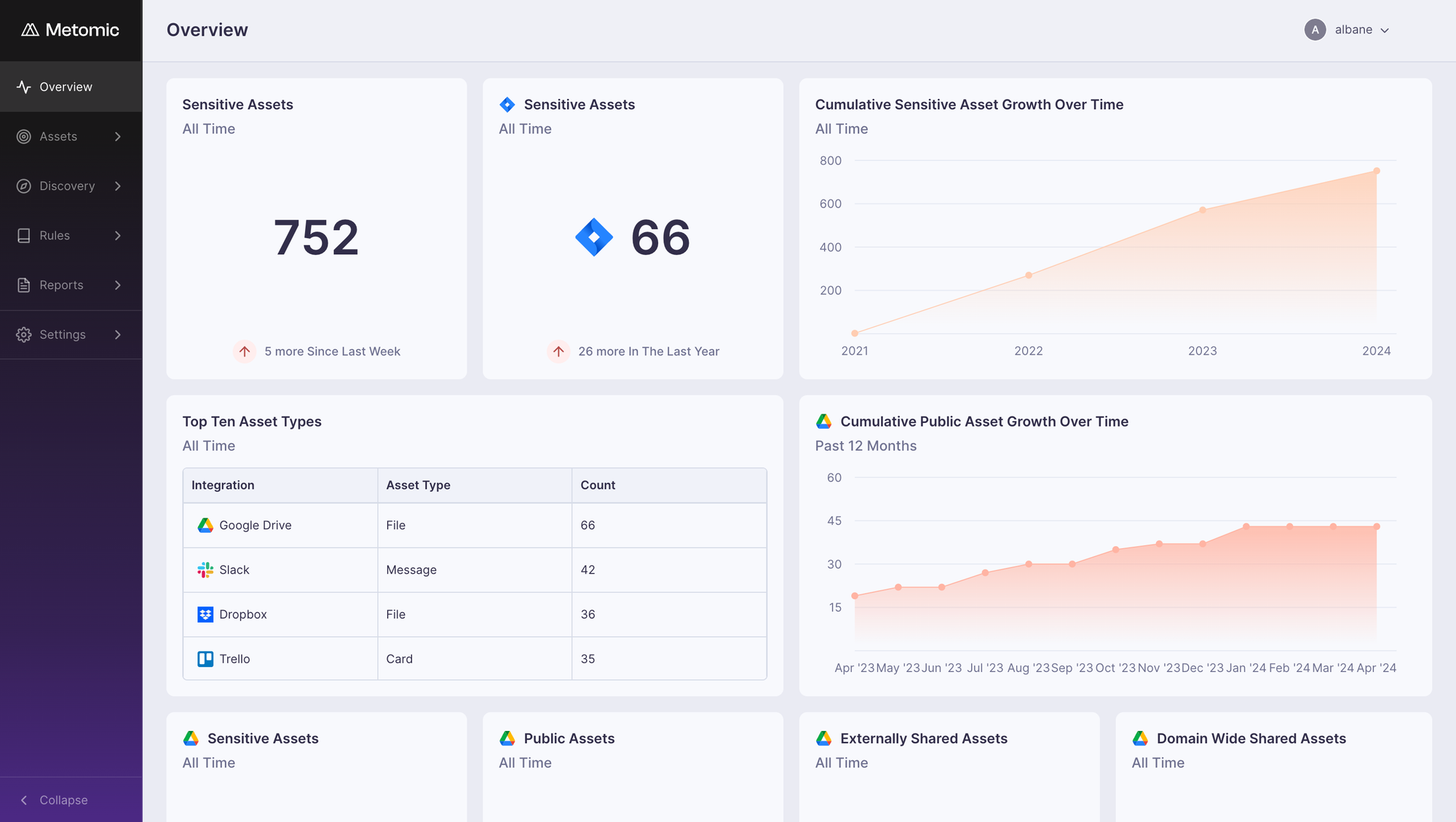The image size is (1456, 822).
Task: Click the 2024 data point on growth chart
Action: [1376, 171]
